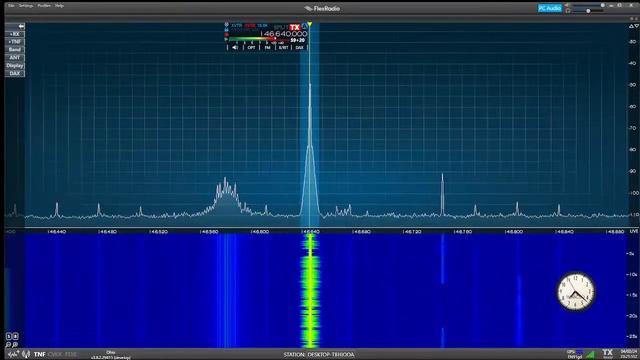Toggle TNF in the status bar

point(40,354)
